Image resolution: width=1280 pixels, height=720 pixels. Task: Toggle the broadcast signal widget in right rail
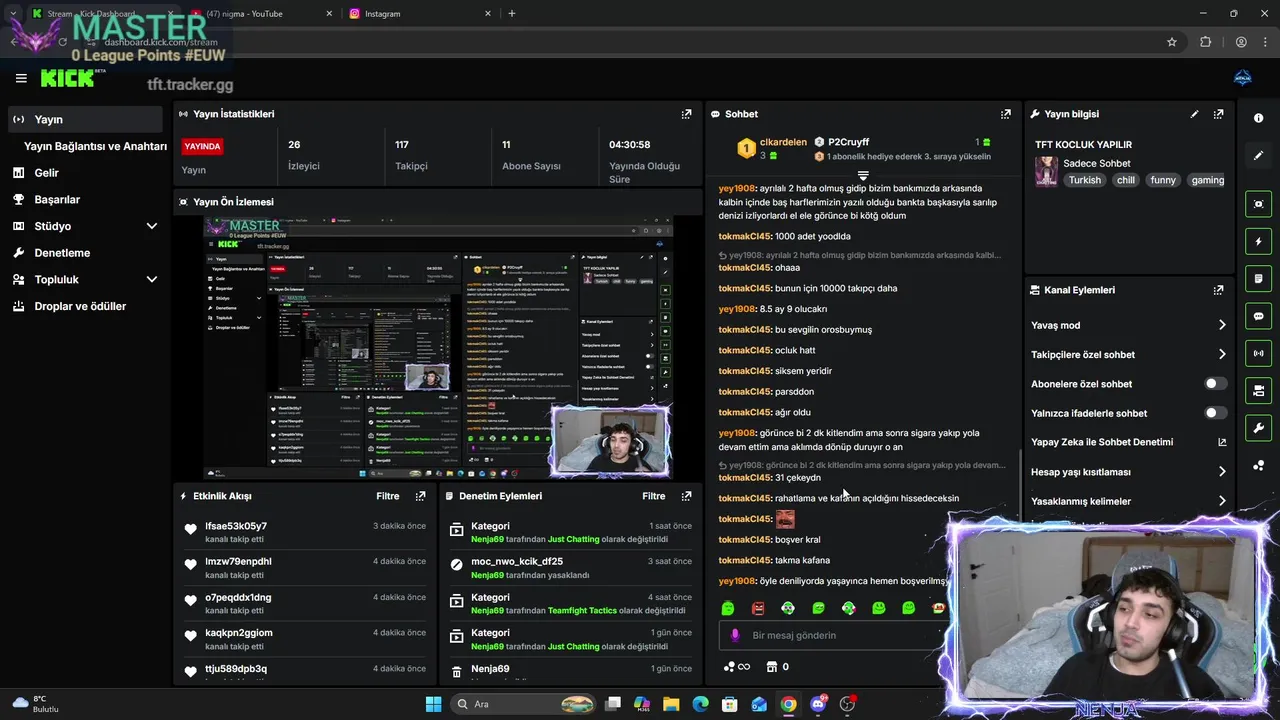tap(1258, 353)
